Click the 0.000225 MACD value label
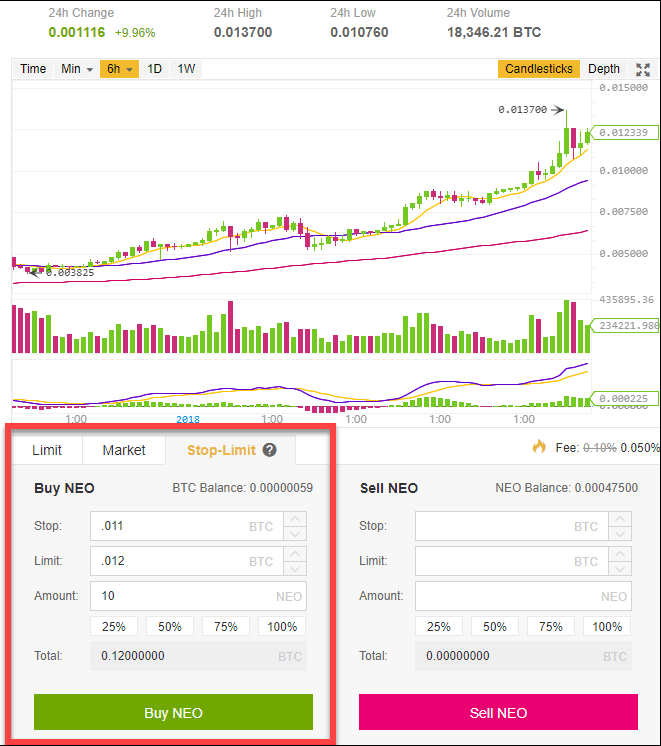This screenshot has height=746, width=661. [624, 399]
